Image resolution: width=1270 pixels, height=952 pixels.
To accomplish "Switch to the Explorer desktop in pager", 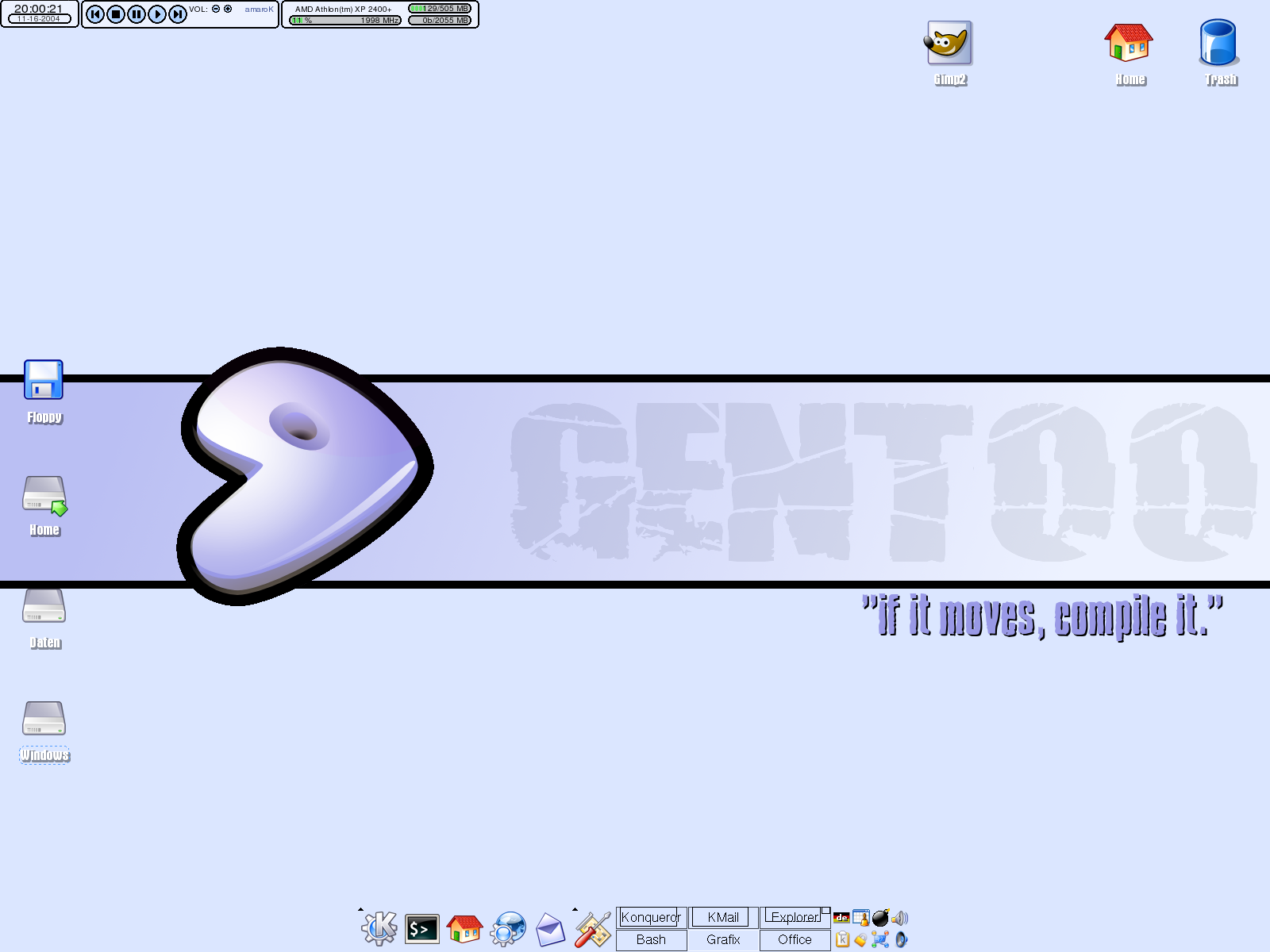I will [795, 918].
